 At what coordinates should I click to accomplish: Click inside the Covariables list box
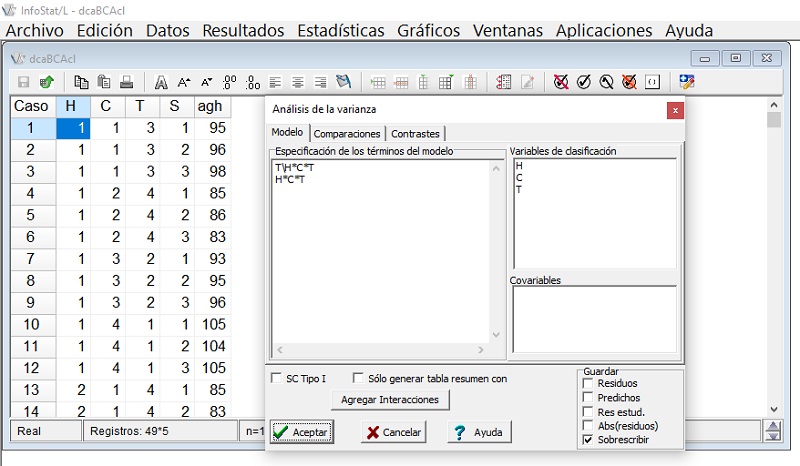point(593,320)
